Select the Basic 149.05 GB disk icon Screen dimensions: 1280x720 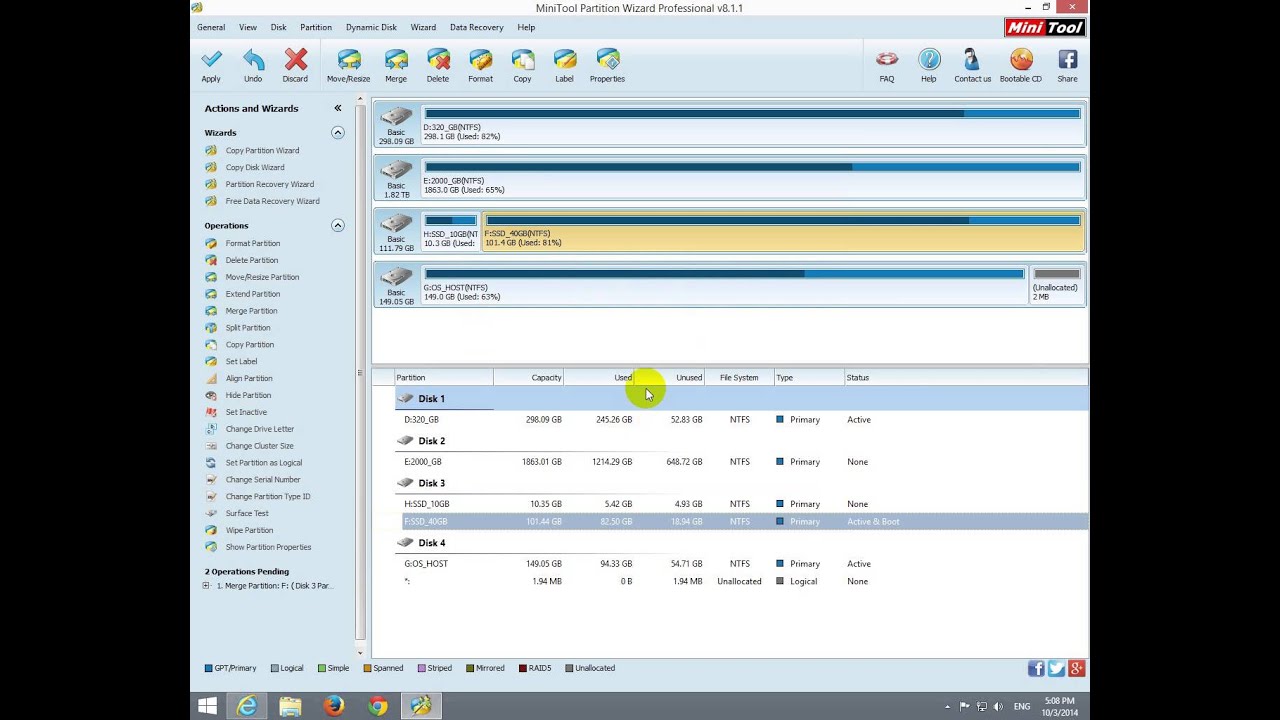point(396,285)
